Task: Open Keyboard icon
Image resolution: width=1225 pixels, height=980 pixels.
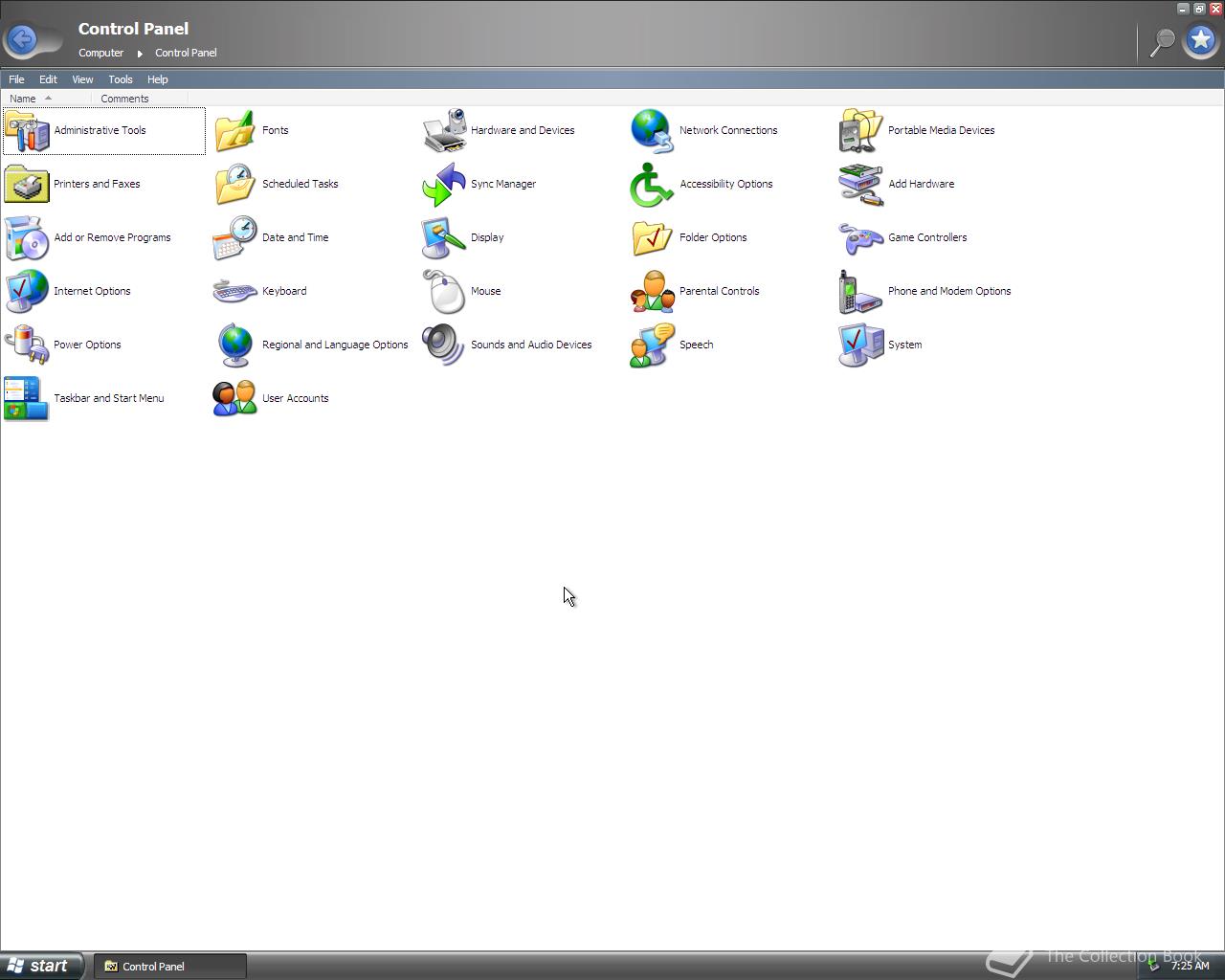Action: tap(235, 291)
